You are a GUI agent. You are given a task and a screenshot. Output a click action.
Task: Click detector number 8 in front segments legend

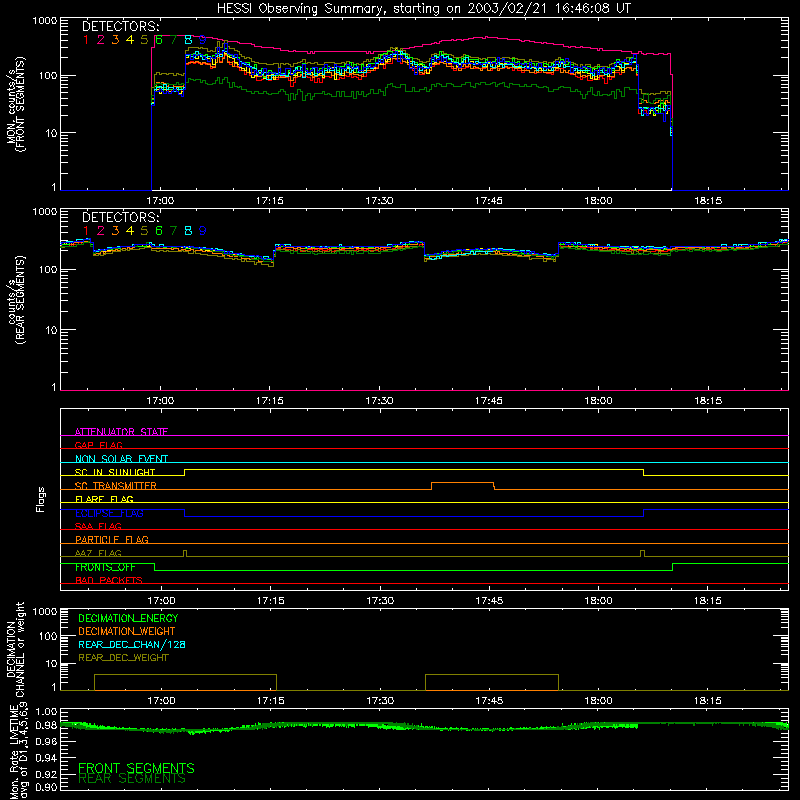[x=188, y=40]
